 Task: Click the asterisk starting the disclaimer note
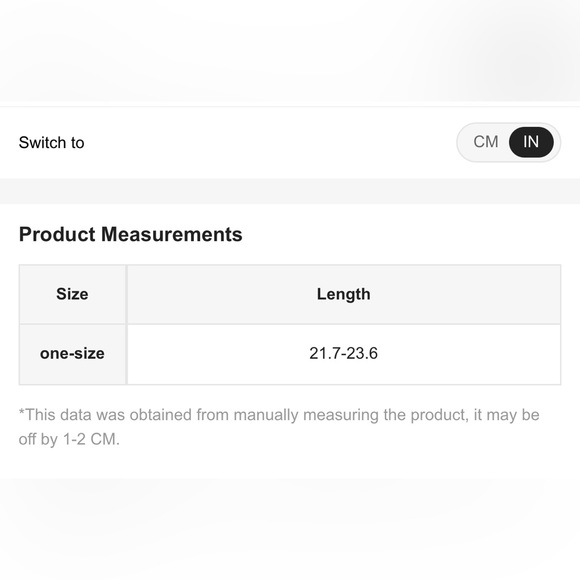click(21, 412)
